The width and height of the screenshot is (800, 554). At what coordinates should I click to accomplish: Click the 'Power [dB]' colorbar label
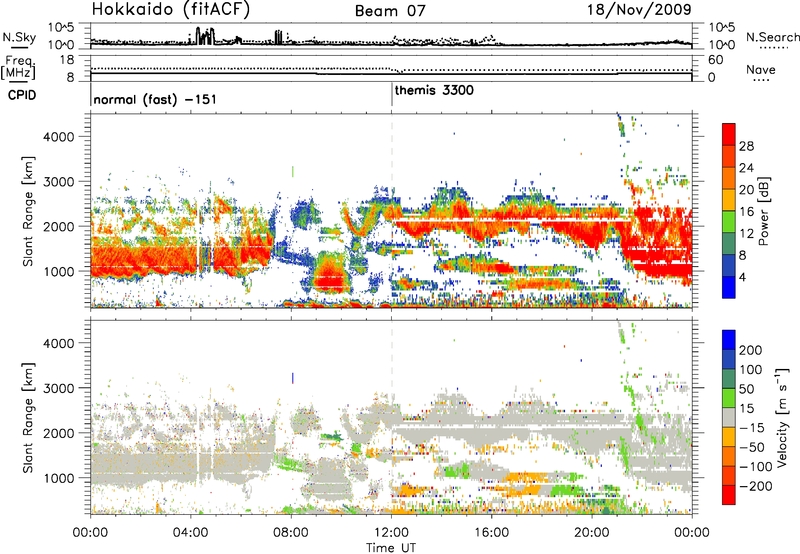763,211
